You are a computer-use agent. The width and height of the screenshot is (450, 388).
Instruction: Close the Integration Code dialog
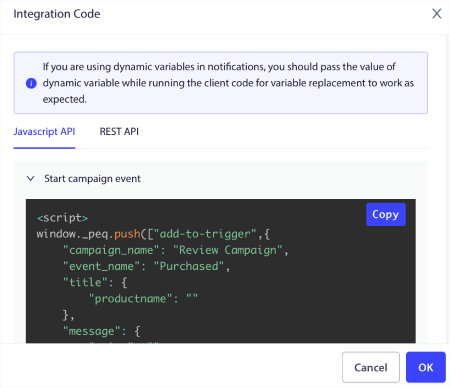pos(437,14)
